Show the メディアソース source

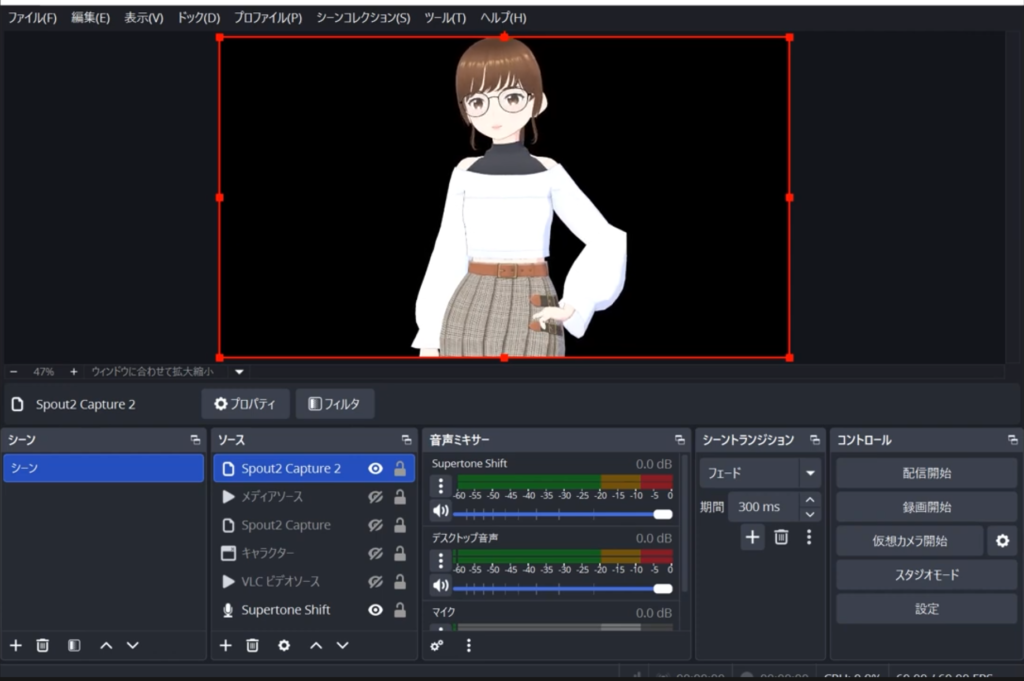375,497
